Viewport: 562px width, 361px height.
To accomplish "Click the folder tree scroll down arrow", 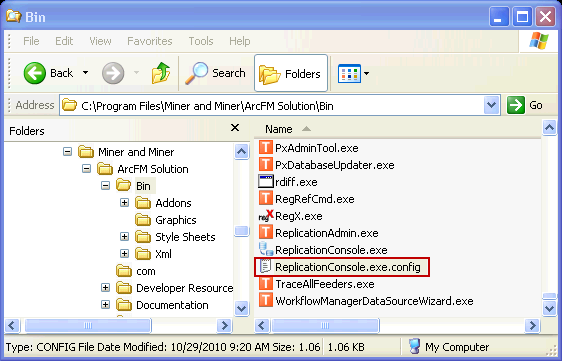I will click(x=242, y=308).
